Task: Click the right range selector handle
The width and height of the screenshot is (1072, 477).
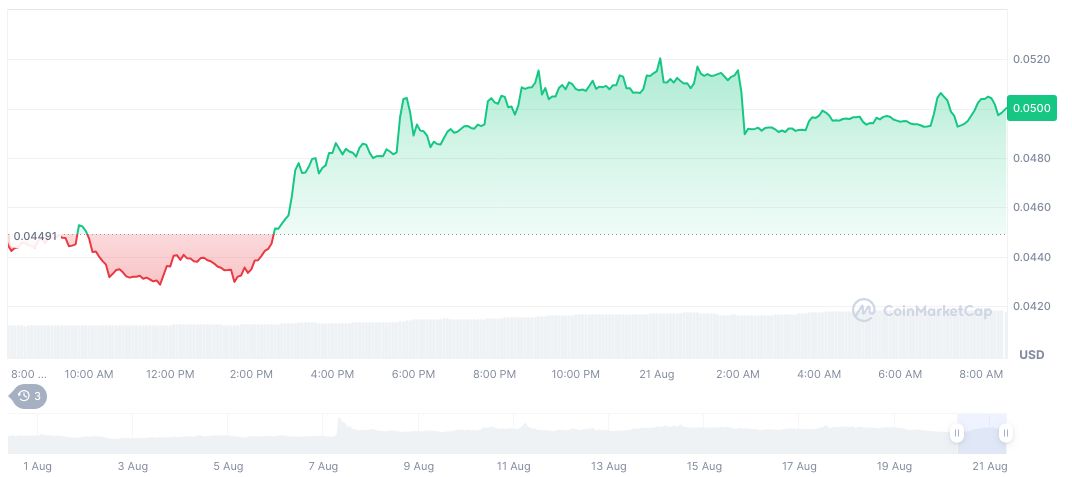Action: [x=1005, y=433]
